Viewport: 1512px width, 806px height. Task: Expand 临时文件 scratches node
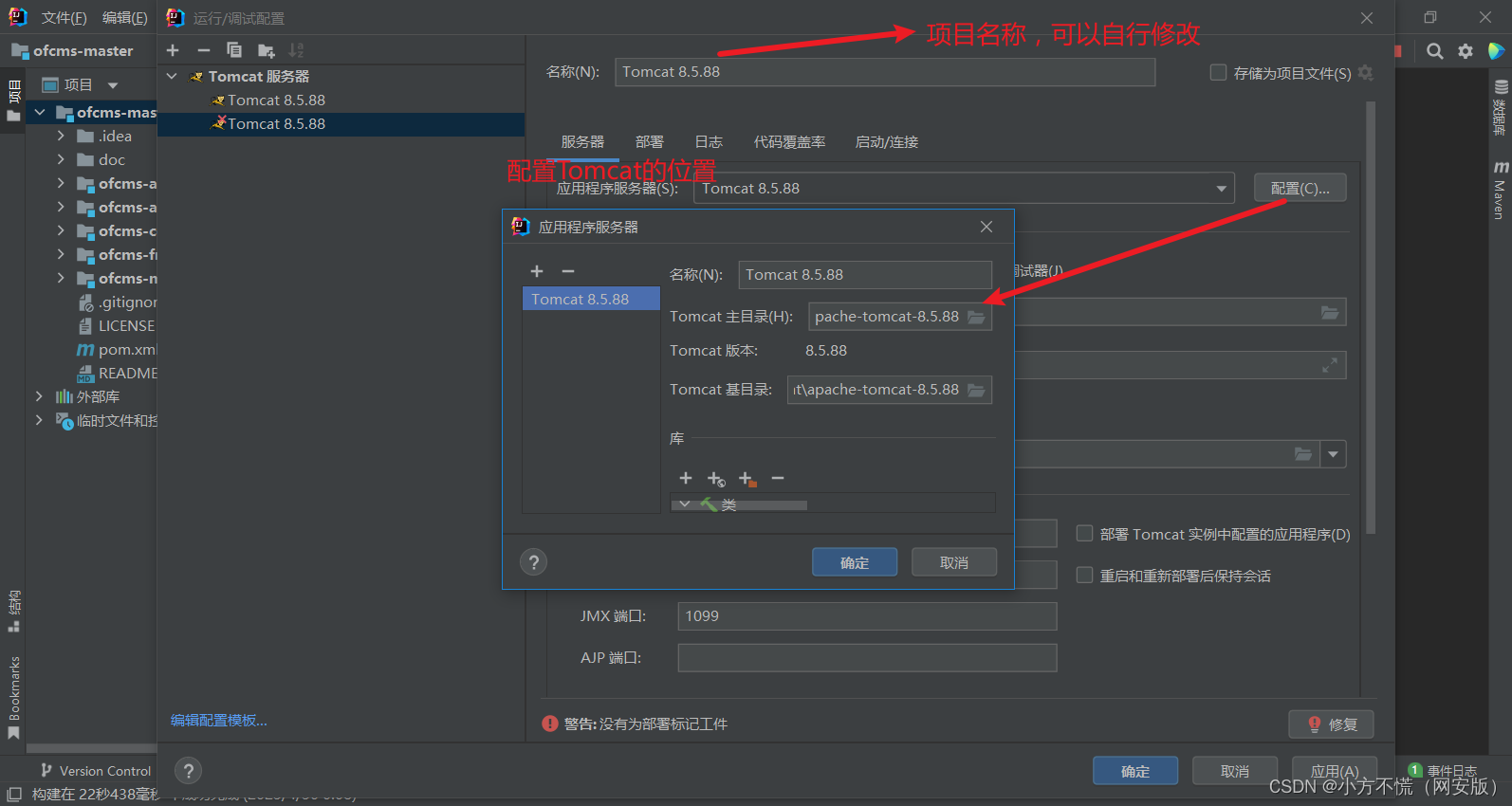coord(39,420)
